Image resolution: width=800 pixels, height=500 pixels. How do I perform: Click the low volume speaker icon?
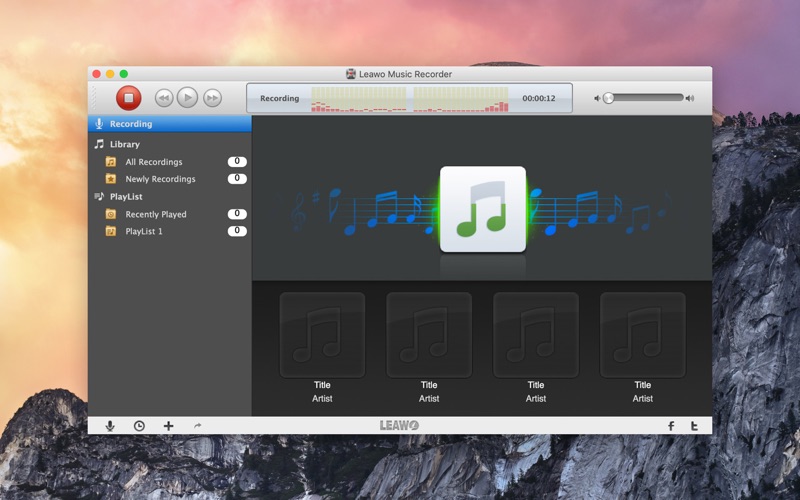tap(597, 98)
